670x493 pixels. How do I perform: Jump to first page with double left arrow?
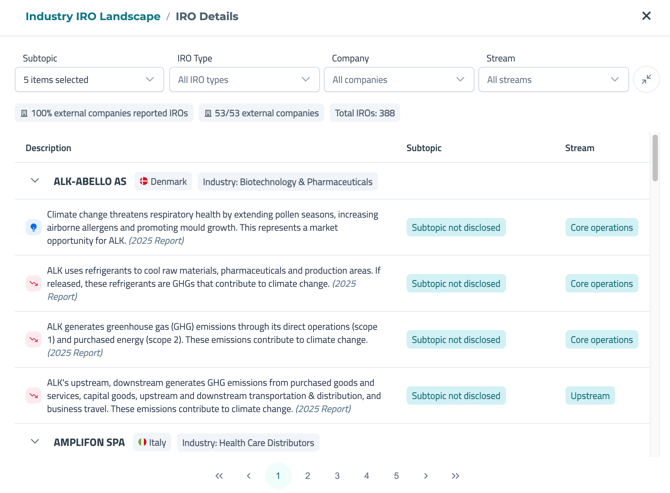point(219,476)
